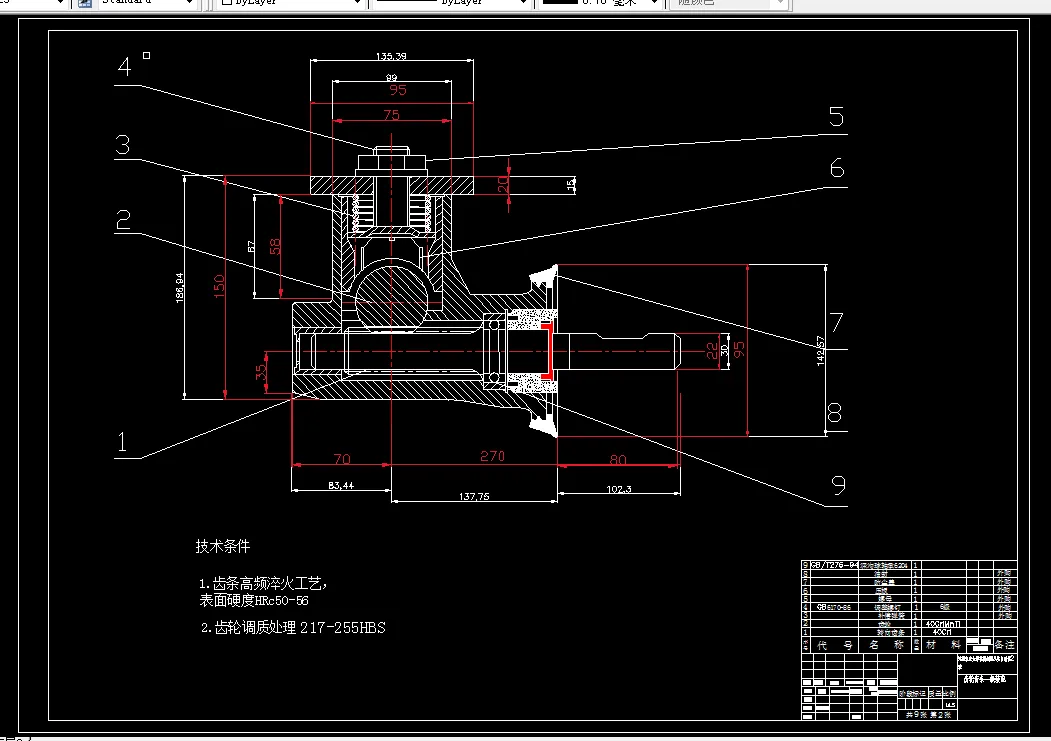Screen dimensions: 1051x741
Task: Select part callout number 2
Action: click(x=123, y=220)
